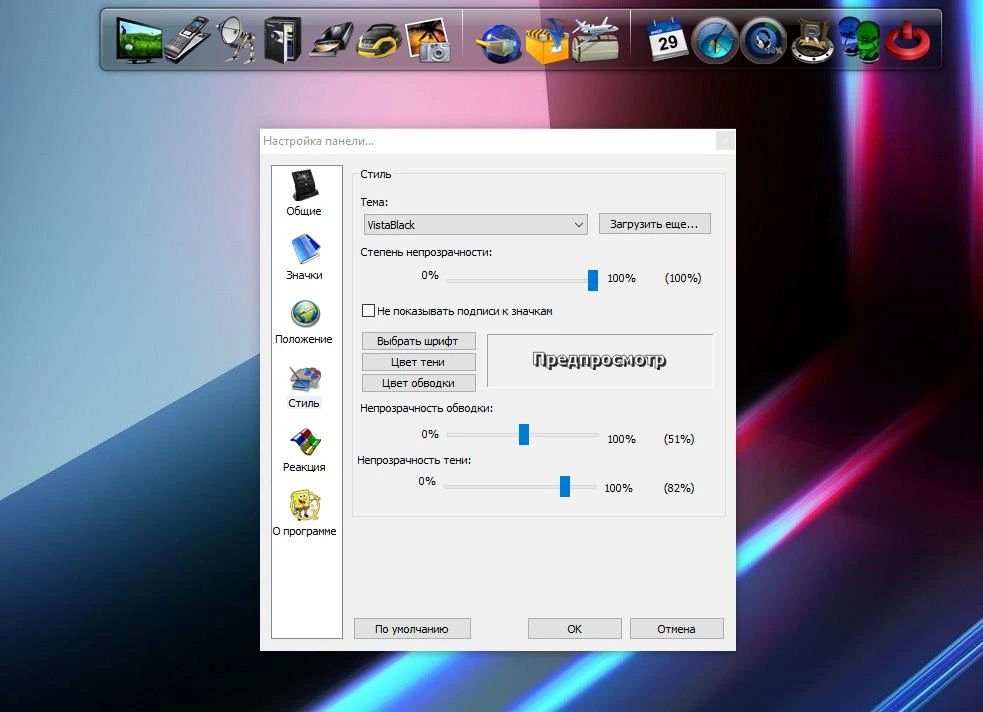Click the Цвет тени button
The width and height of the screenshot is (983, 712).
pos(419,362)
